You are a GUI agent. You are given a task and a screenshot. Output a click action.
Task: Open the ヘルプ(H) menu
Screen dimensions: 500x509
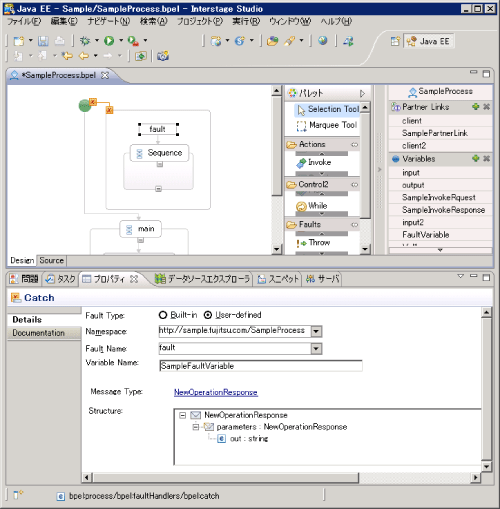(336, 22)
